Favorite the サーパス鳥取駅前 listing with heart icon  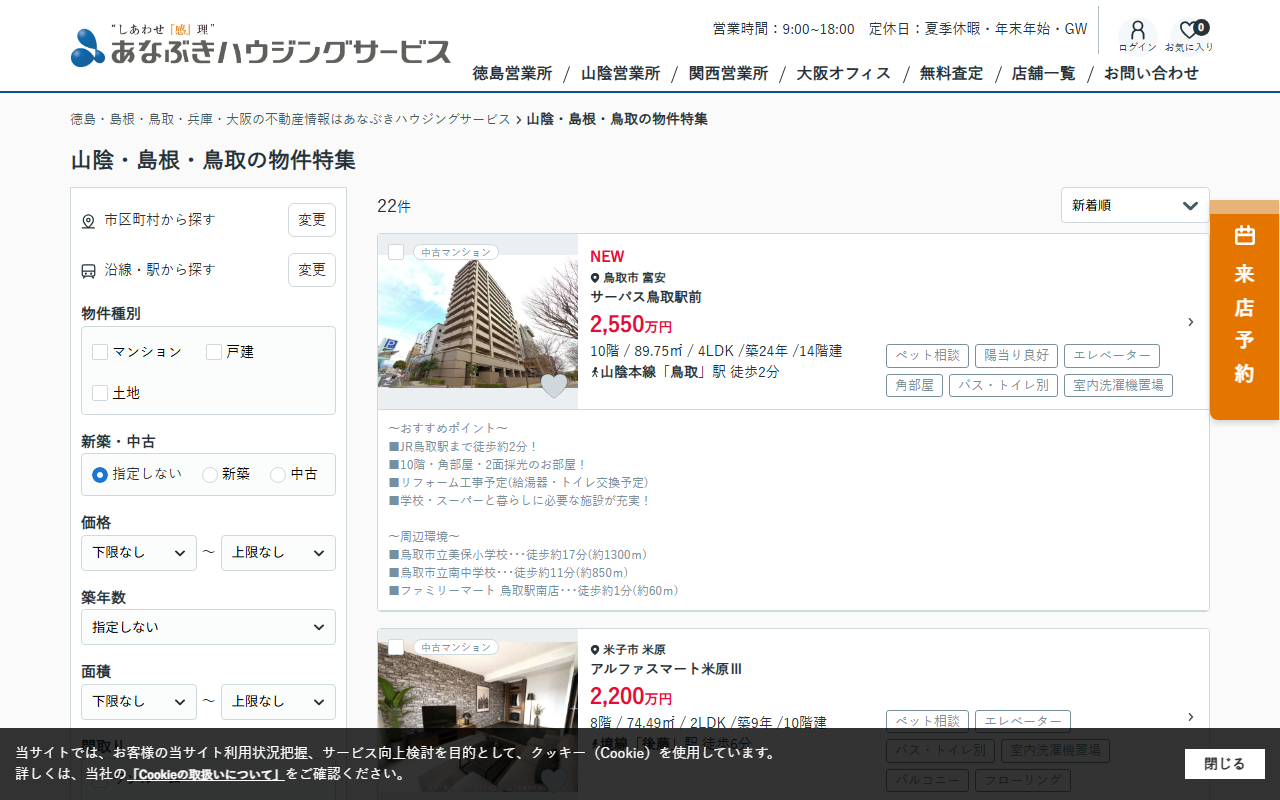[x=554, y=385]
